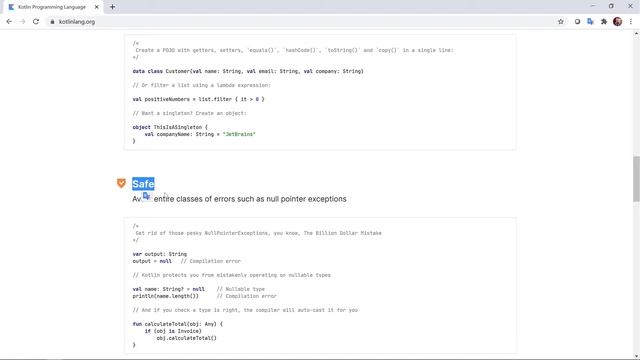Click the comment about operating on nullable types
This screenshot has height=360, width=640.
232,275
